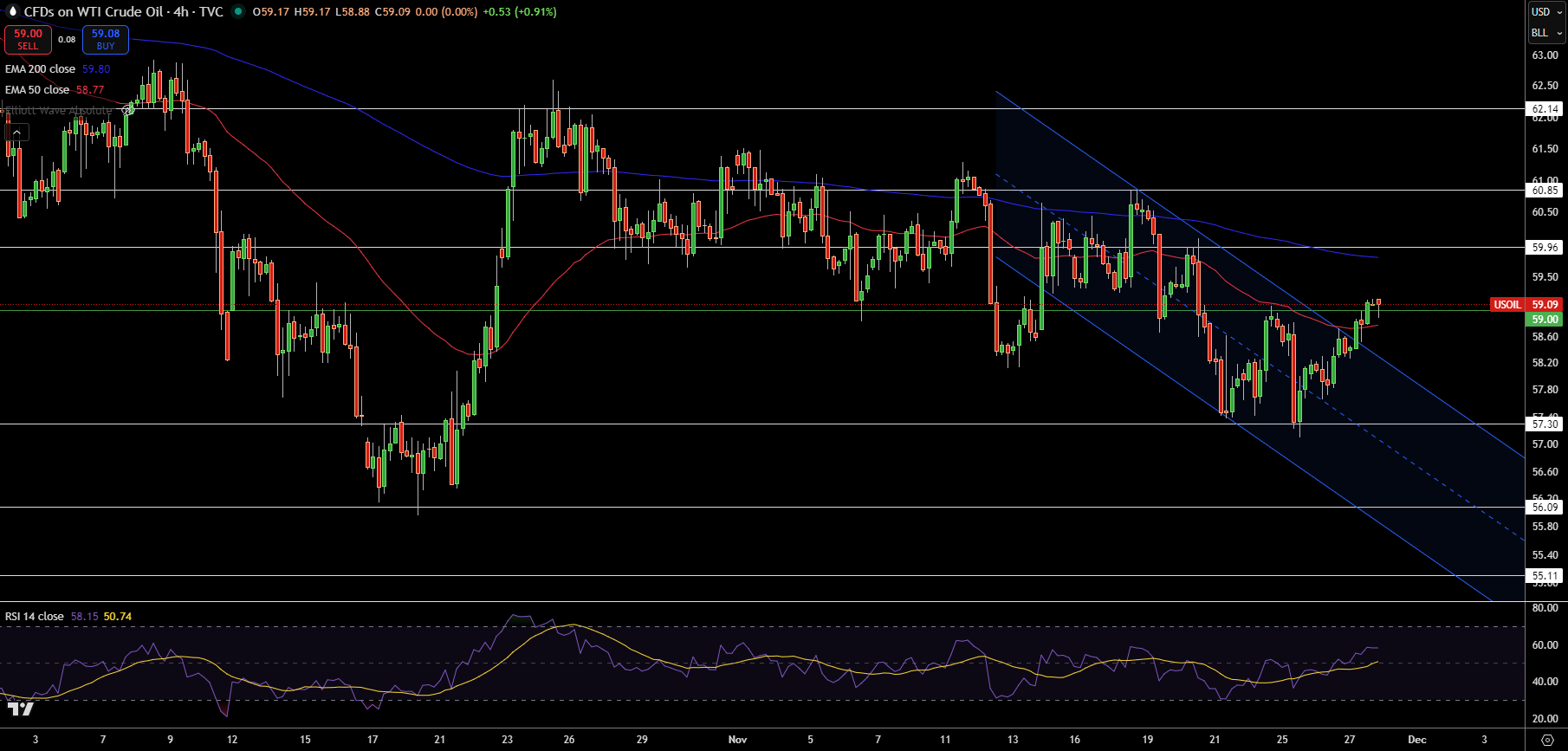Click the 60.85 horizontal line price label
The height and width of the screenshot is (751, 1568).
tap(1545, 191)
